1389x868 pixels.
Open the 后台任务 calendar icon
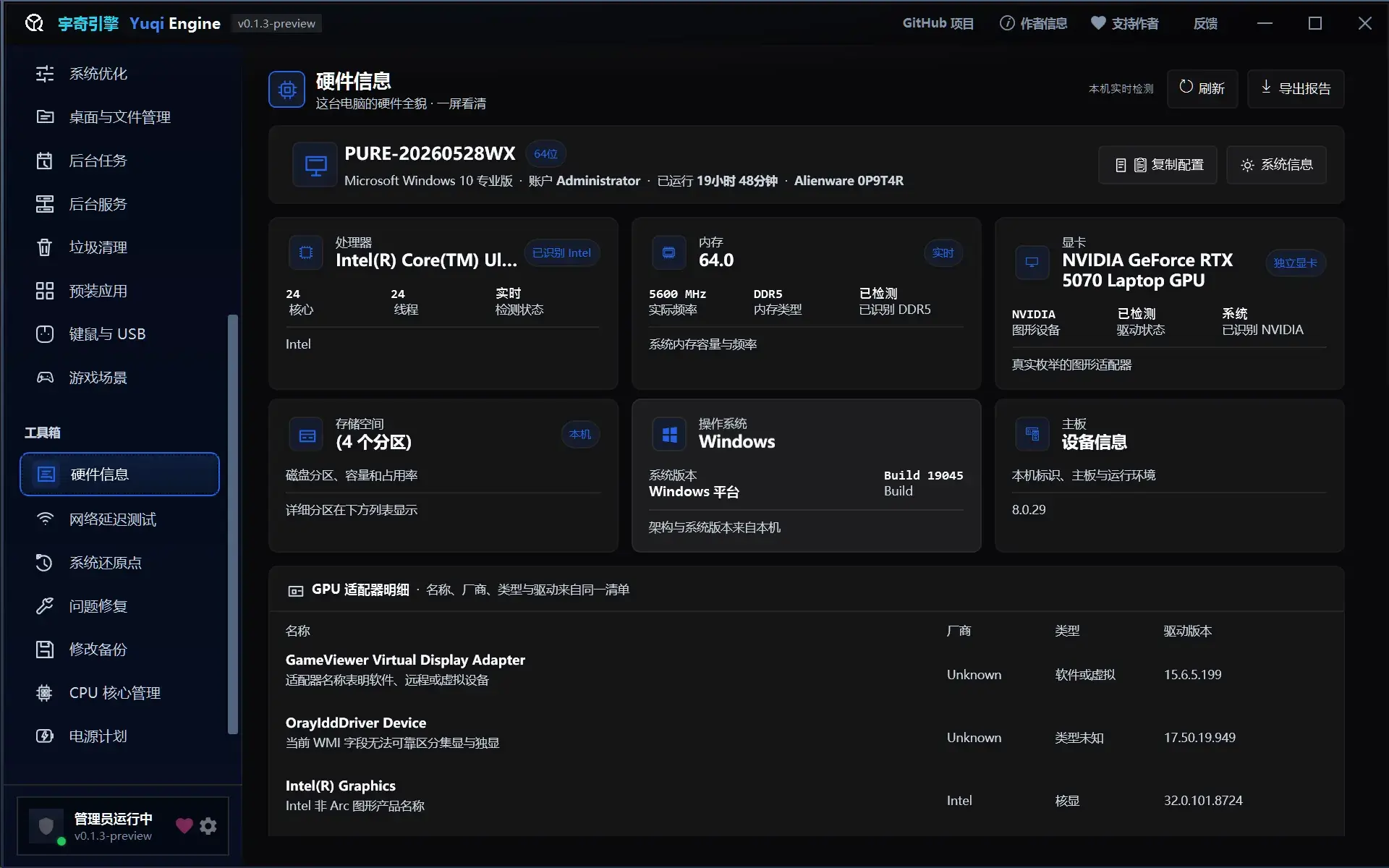pyautogui.click(x=45, y=161)
